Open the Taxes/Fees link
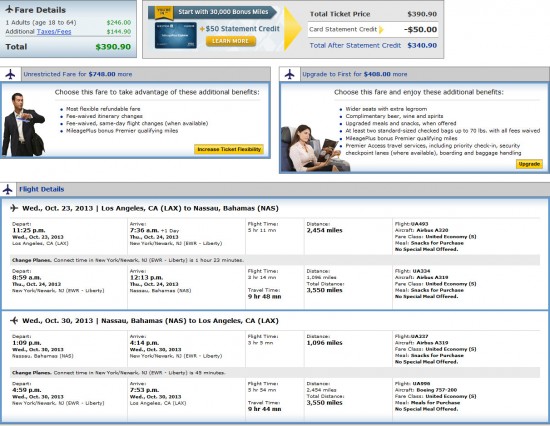Viewport: 550px width, 426px height. 54,32
